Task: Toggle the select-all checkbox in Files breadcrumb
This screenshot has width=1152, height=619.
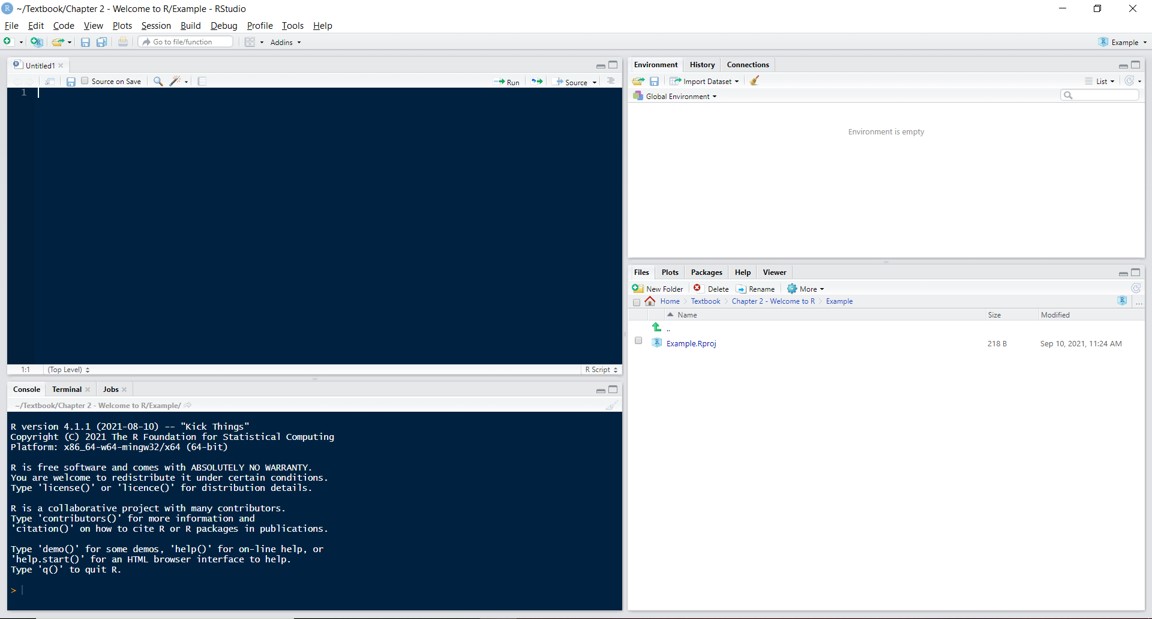Action: click(637, 302)
